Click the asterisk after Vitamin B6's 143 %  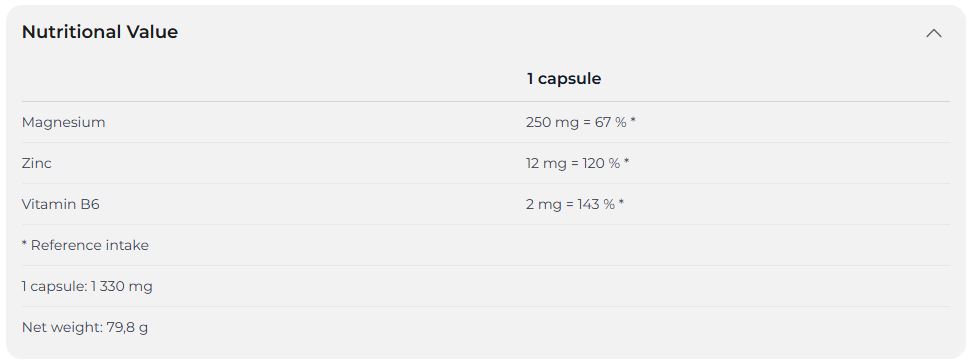point(621,203)
